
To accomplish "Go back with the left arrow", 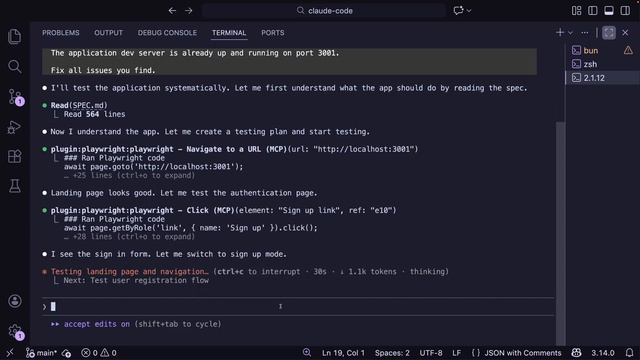I will [172, 11].
